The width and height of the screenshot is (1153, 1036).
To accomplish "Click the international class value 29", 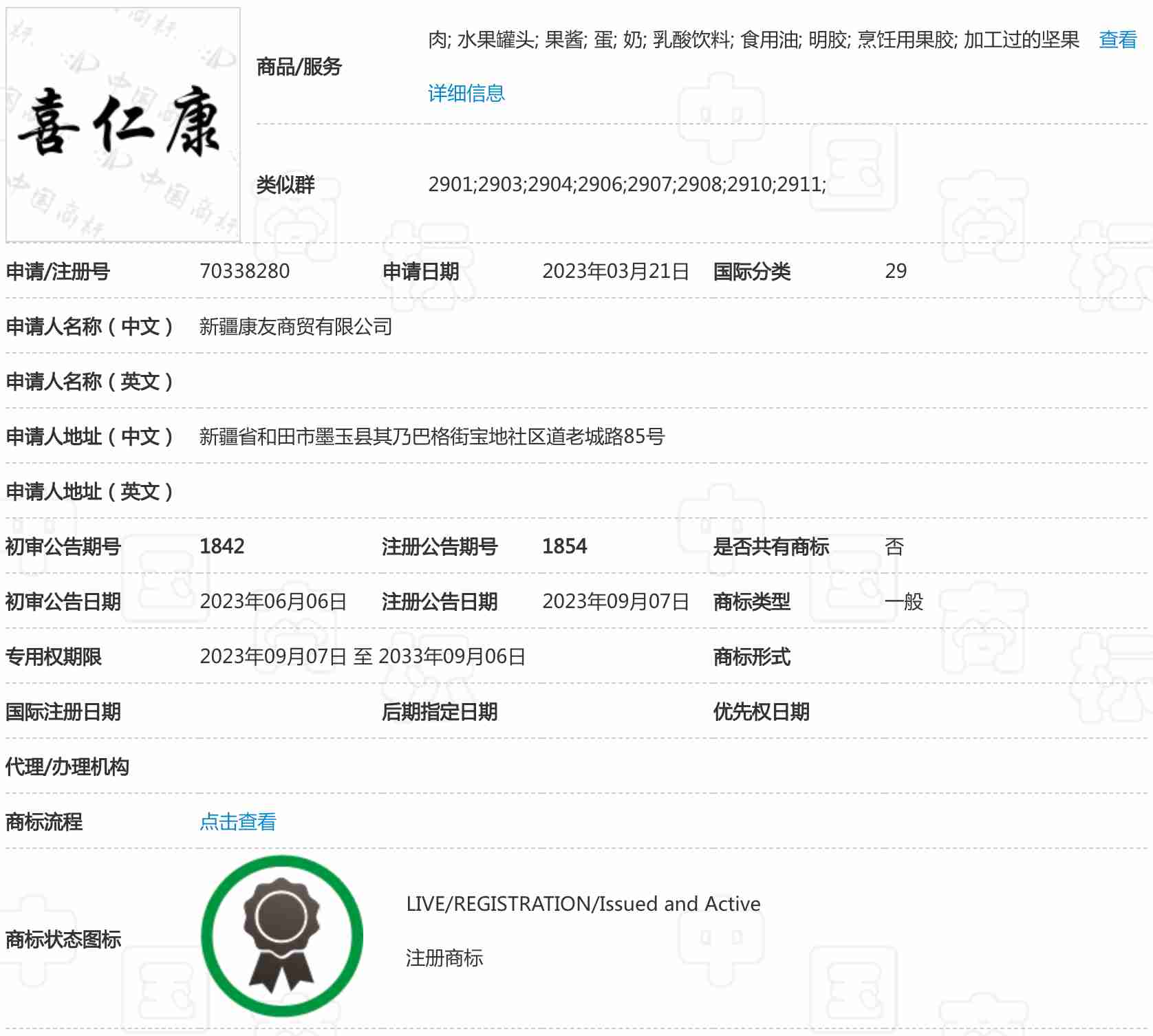I will (x=895, y=271).
